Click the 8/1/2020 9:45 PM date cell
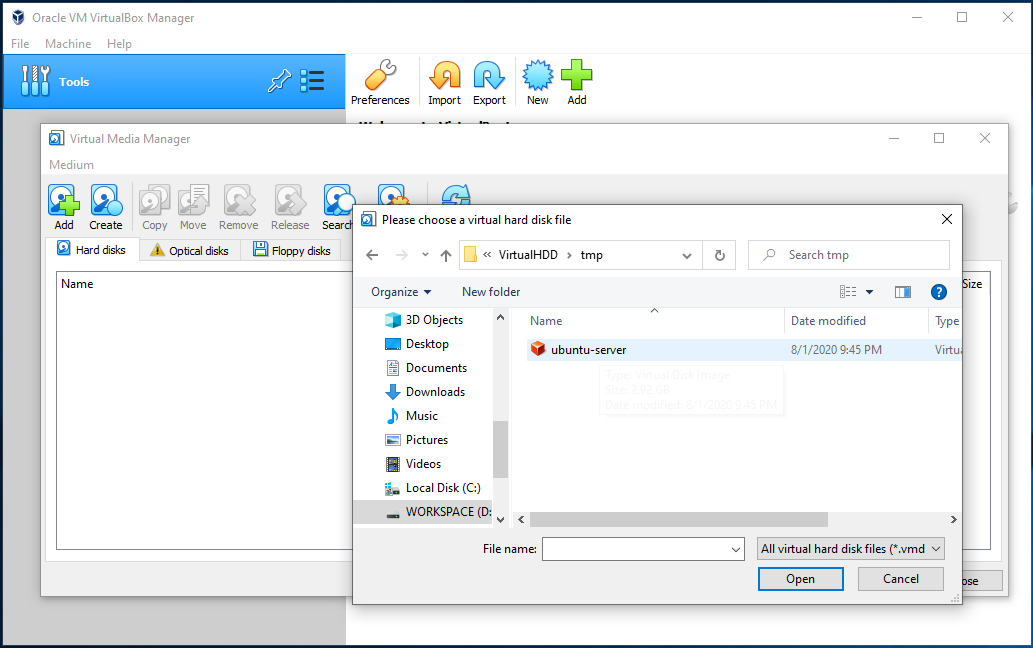Image resolution: width=1033 pixels, height=648 pixels. (x=836, y=350)
